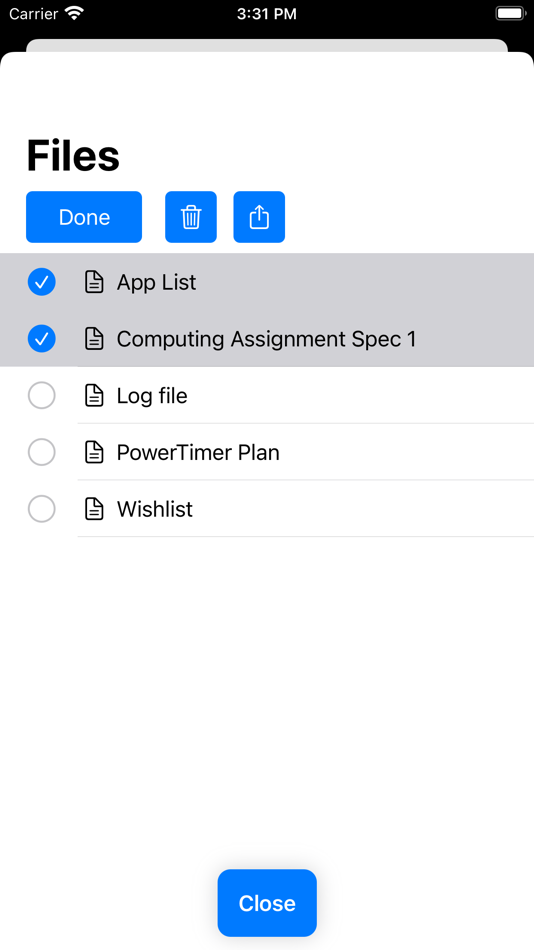The width and height of the screenshot is (534, 950).
Task: Choose the Wishlist file name
Action: (x=155, y=509)
